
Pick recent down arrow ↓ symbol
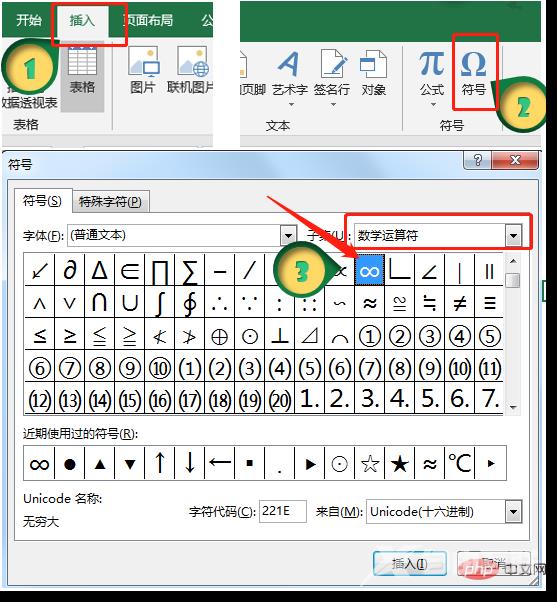click(x=190, y=464)
